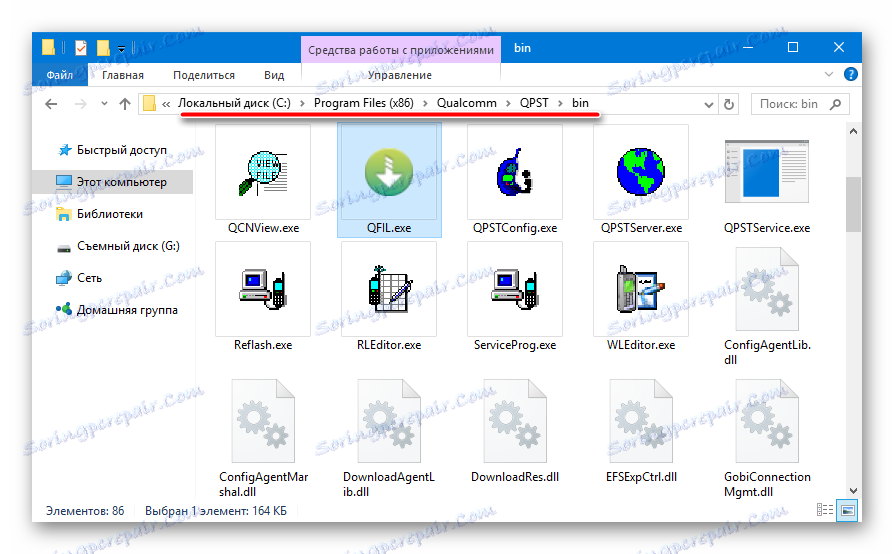Open RLEditor.exe roaming list icon
This screenshot has width=894, height=554.
[389, 289]
